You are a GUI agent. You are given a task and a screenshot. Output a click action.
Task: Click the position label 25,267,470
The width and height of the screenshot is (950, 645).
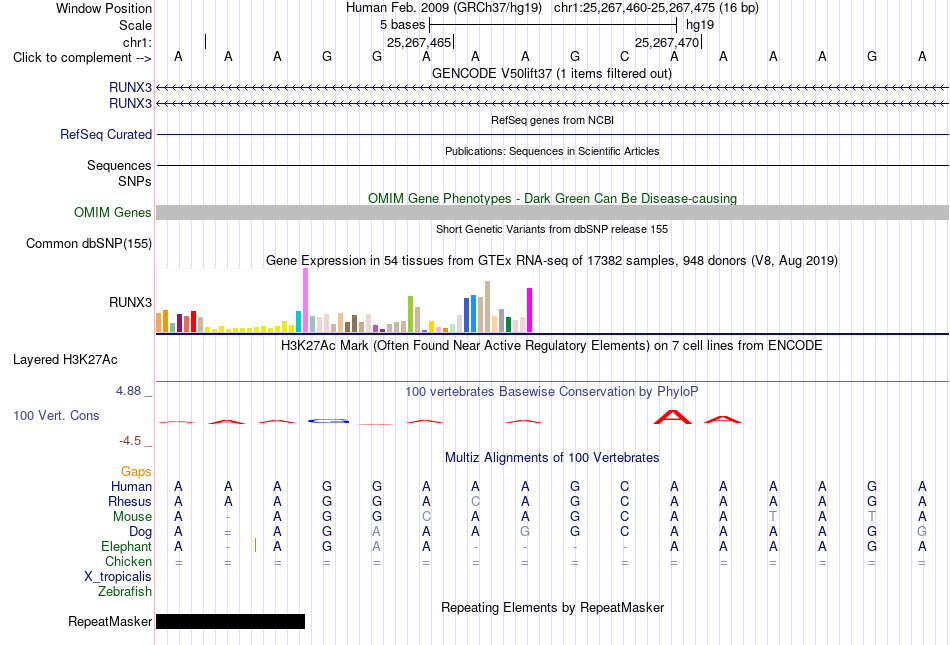666,43
